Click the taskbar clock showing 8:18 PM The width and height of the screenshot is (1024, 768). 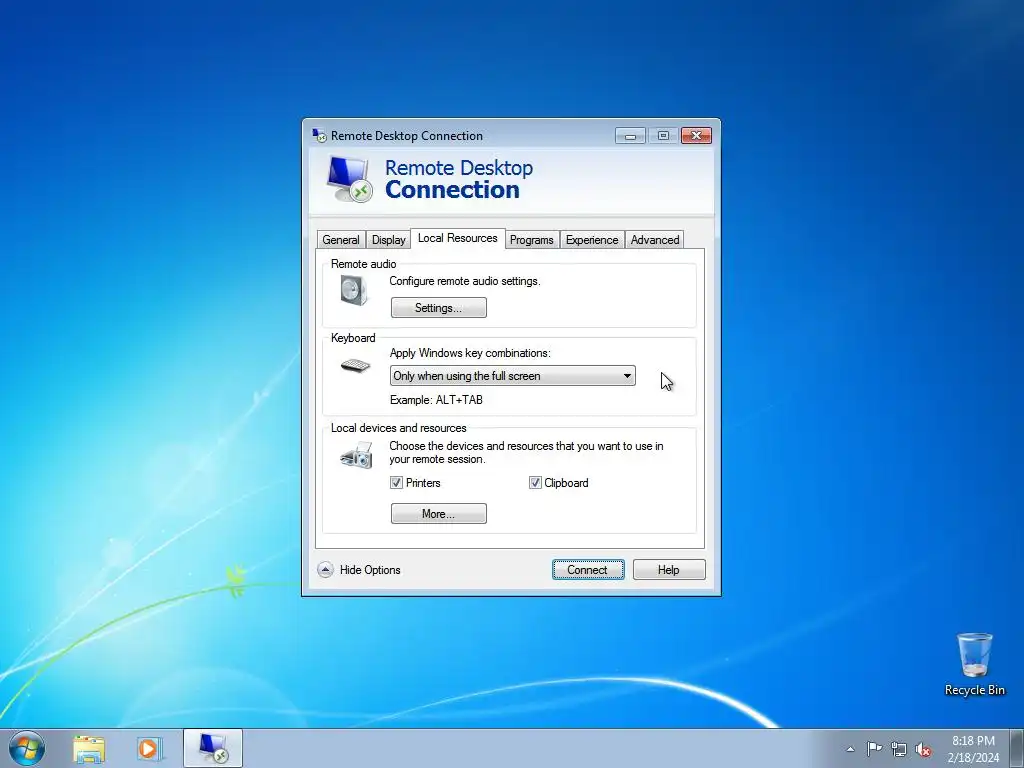point(973,749)
